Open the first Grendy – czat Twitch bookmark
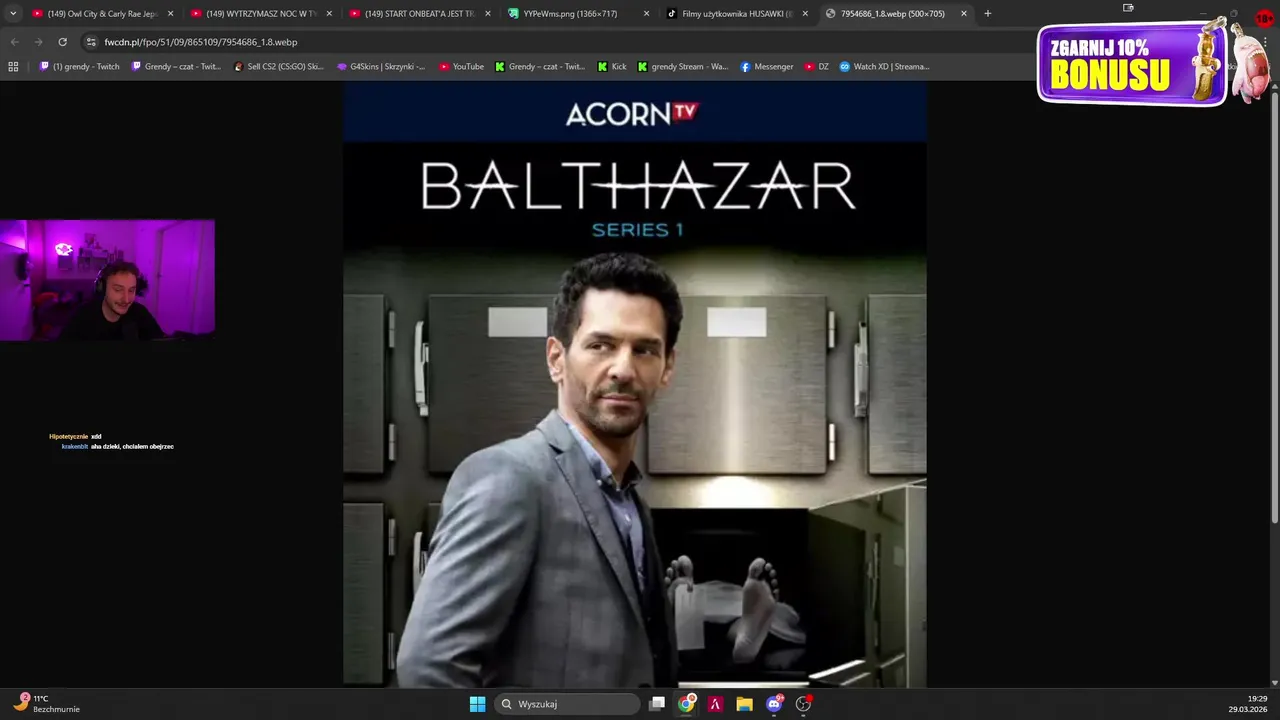Image resolution: width=1280 pixels, height=720 pixels. pyautogui.click(x=176, y=67)
